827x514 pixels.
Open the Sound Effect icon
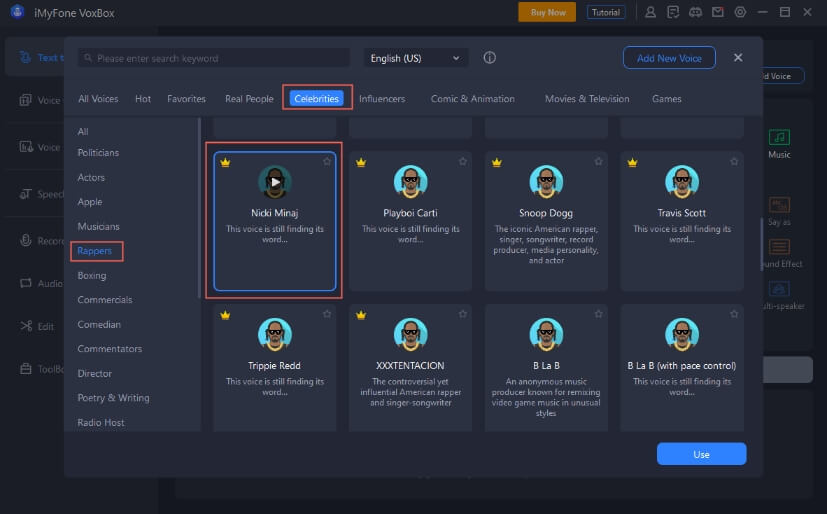(779, 247)
